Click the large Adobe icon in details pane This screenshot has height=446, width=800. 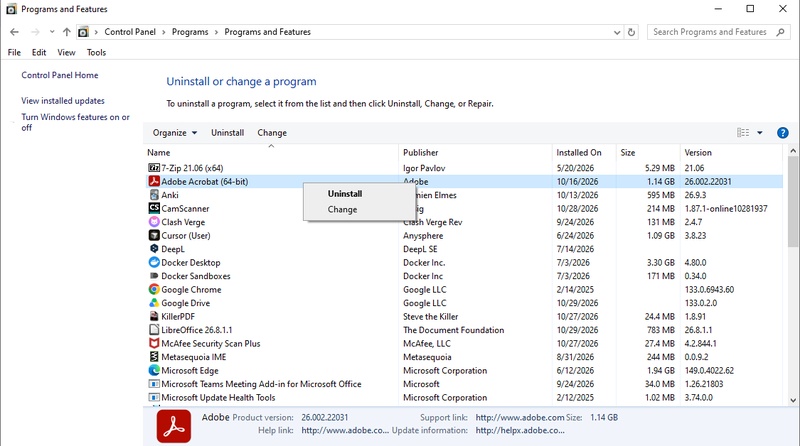pyautogui.click(x=173, y=426)
